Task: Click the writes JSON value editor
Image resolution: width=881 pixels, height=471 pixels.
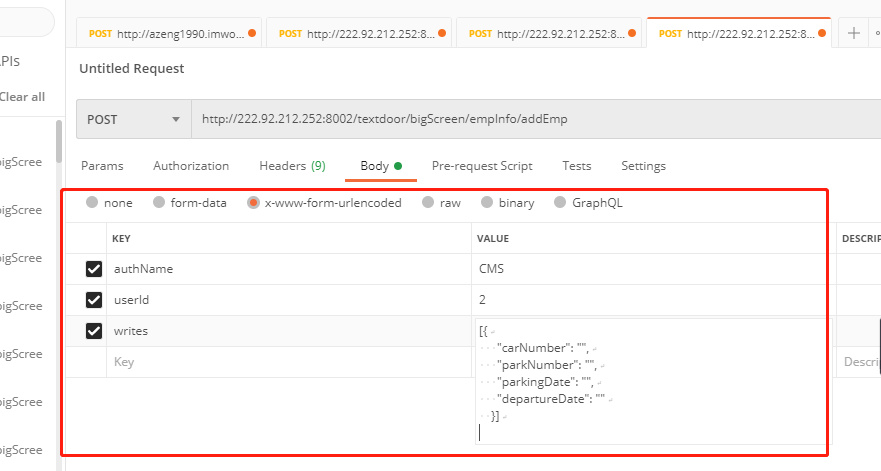Action: pos(653,382)
